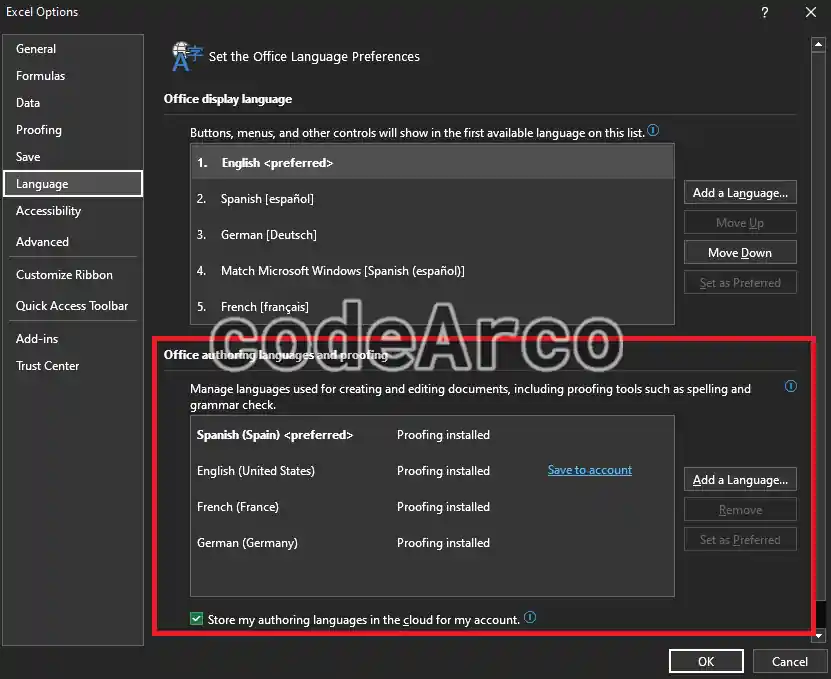Select French [français] display language row

point(432,307)
